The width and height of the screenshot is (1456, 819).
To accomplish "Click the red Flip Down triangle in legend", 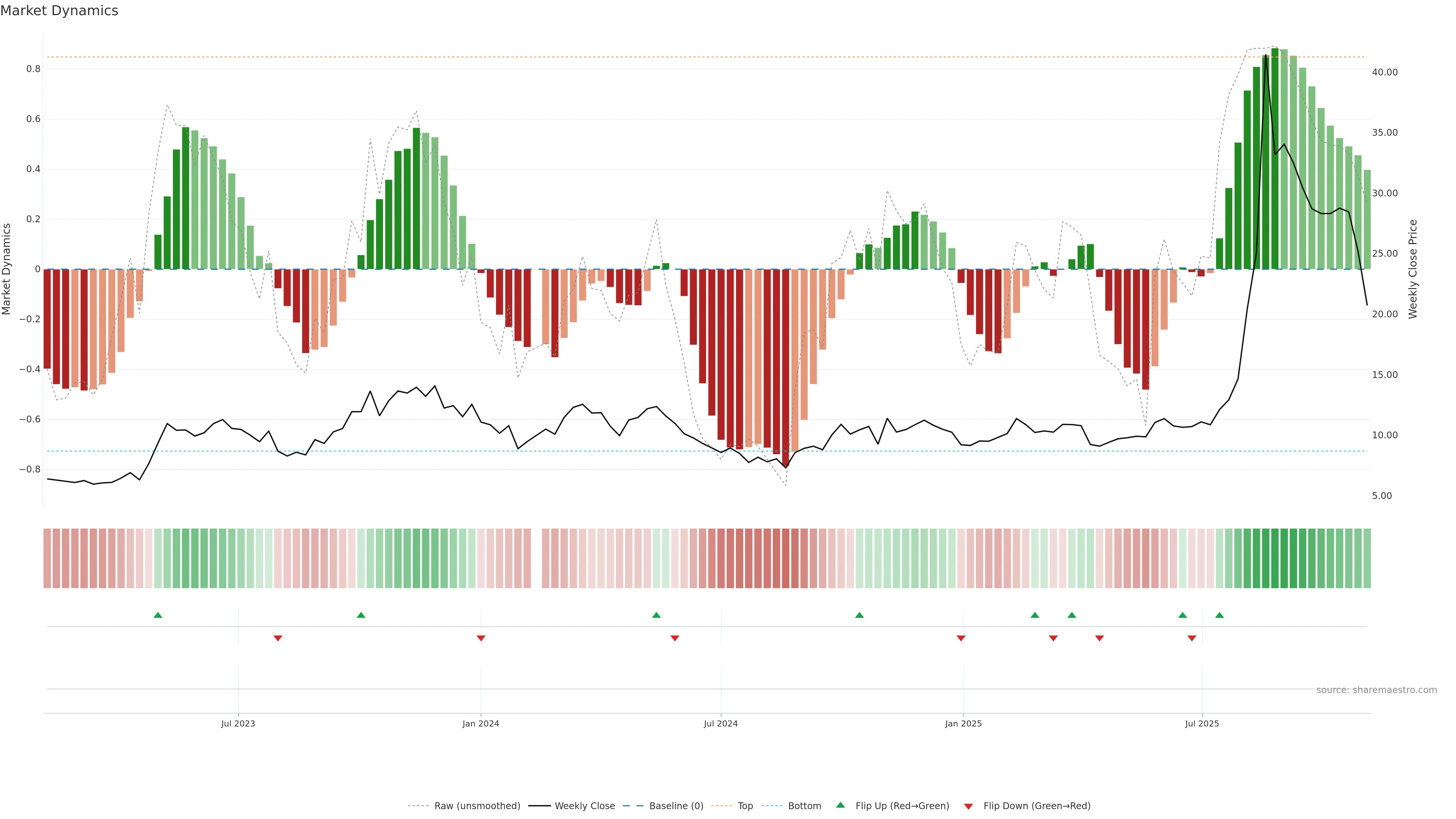I will pos(968,806).
